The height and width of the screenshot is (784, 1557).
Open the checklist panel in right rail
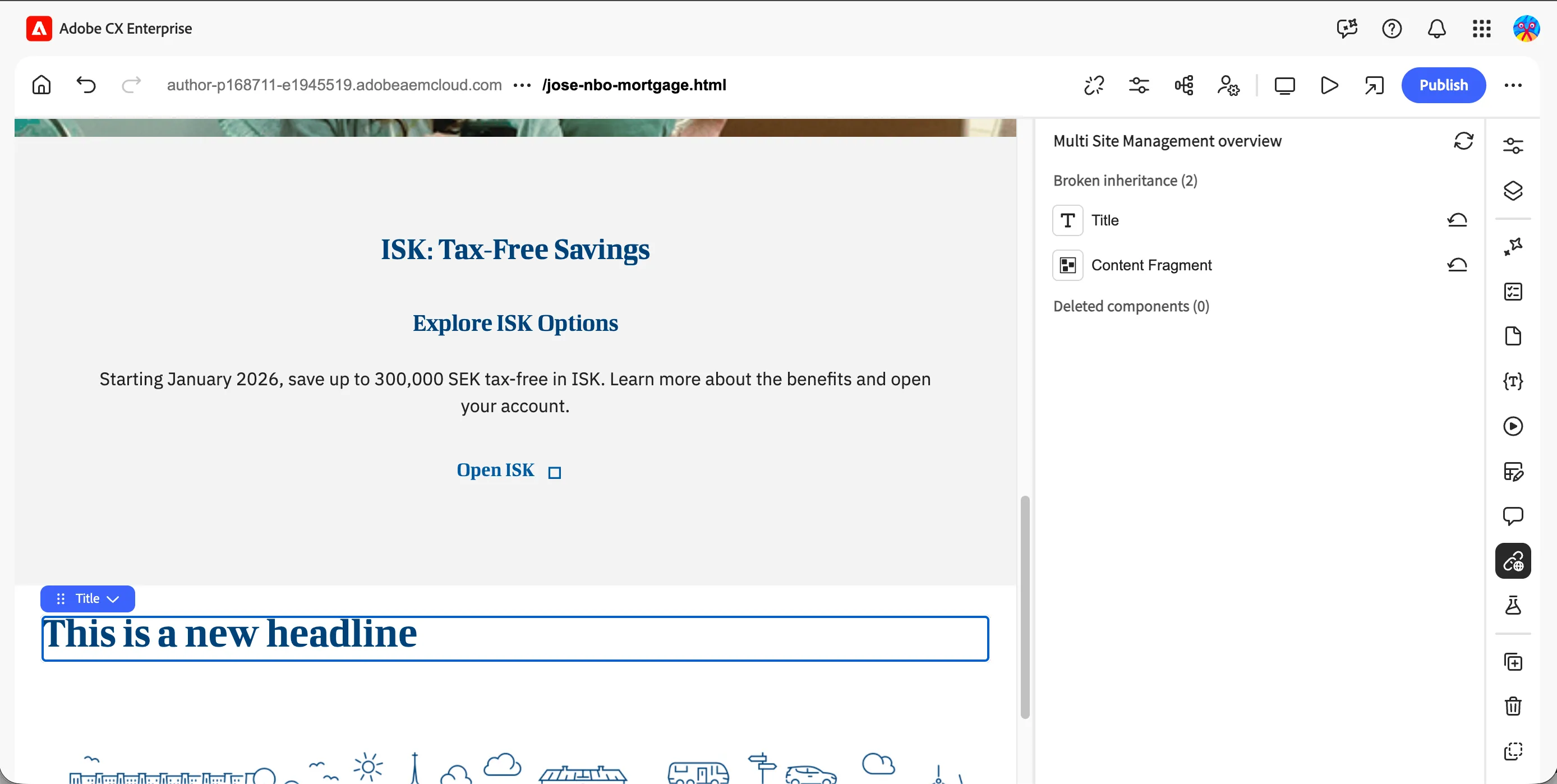tap(1513, 292)
